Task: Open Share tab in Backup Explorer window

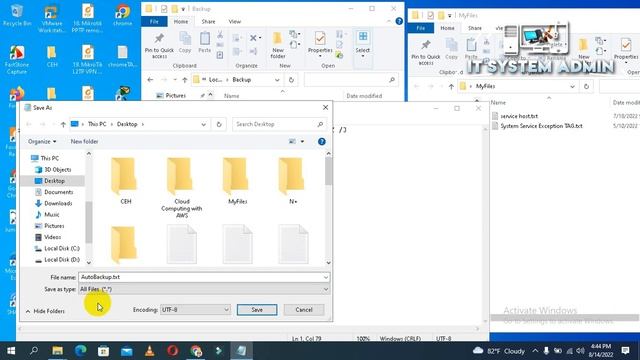Action: [x=208, y=22]
